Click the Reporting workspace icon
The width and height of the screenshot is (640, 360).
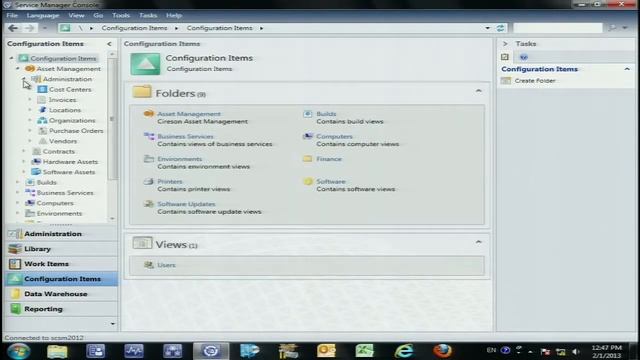(x=15, y=309)
